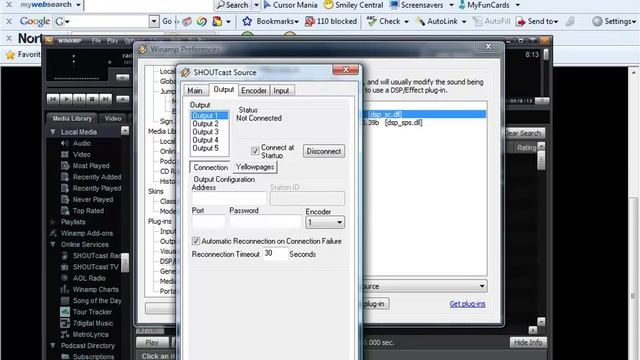Open Smiley Central from toolbar
This screenshot has height=360, width=640.
(x=353, y=5)
